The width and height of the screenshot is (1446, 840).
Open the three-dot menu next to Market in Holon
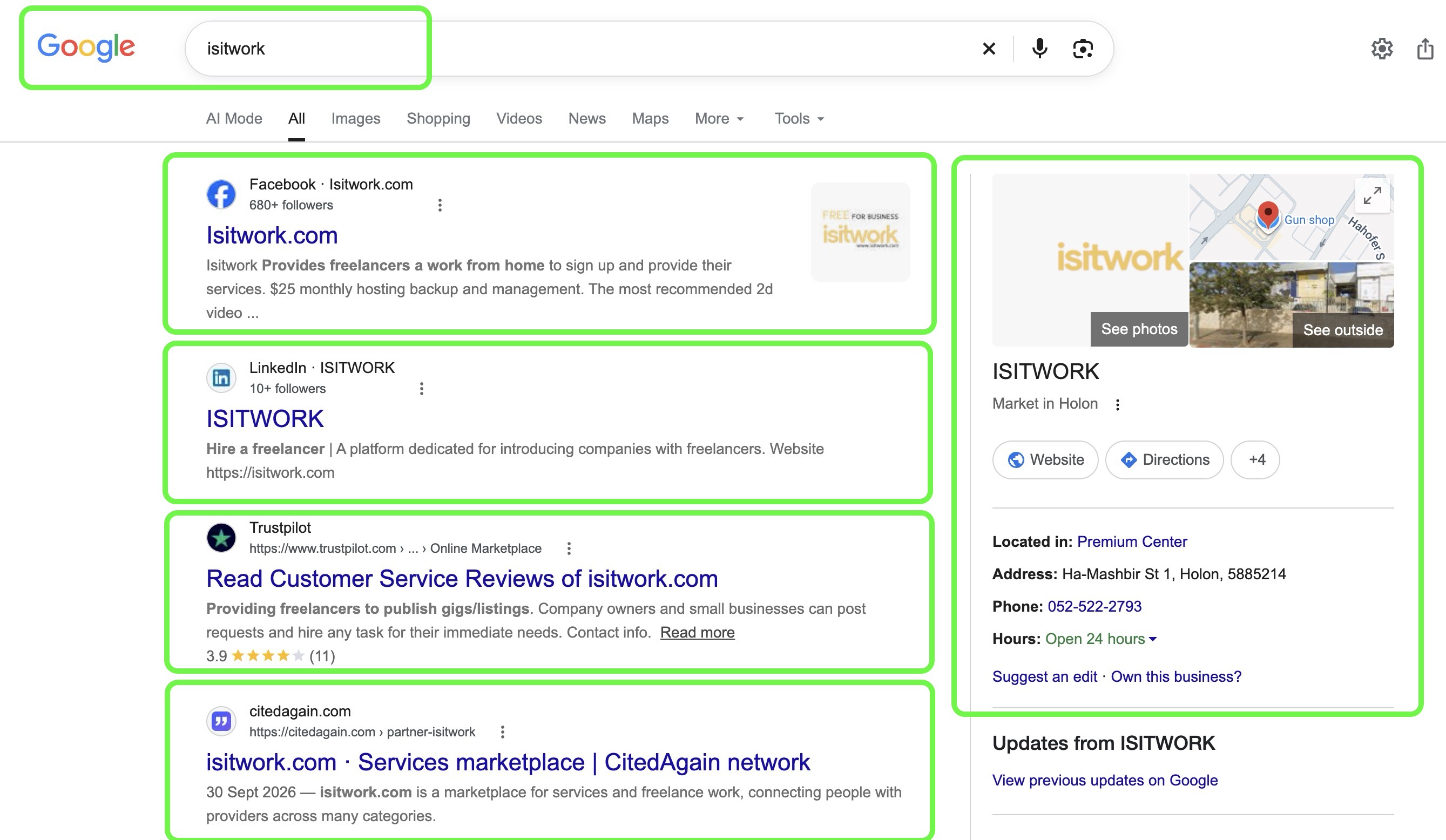[1117, 404]
